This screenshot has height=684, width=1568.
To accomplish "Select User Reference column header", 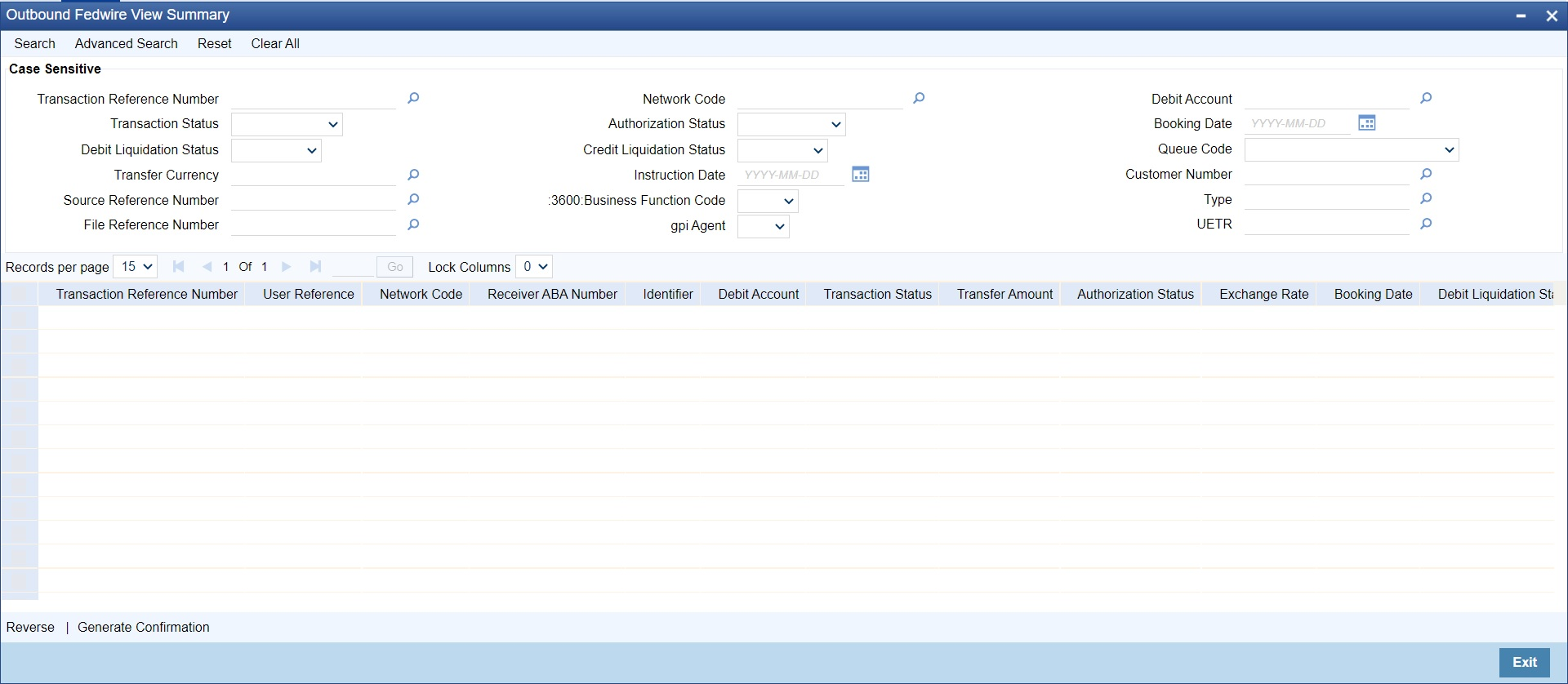I will pos(309,294).
